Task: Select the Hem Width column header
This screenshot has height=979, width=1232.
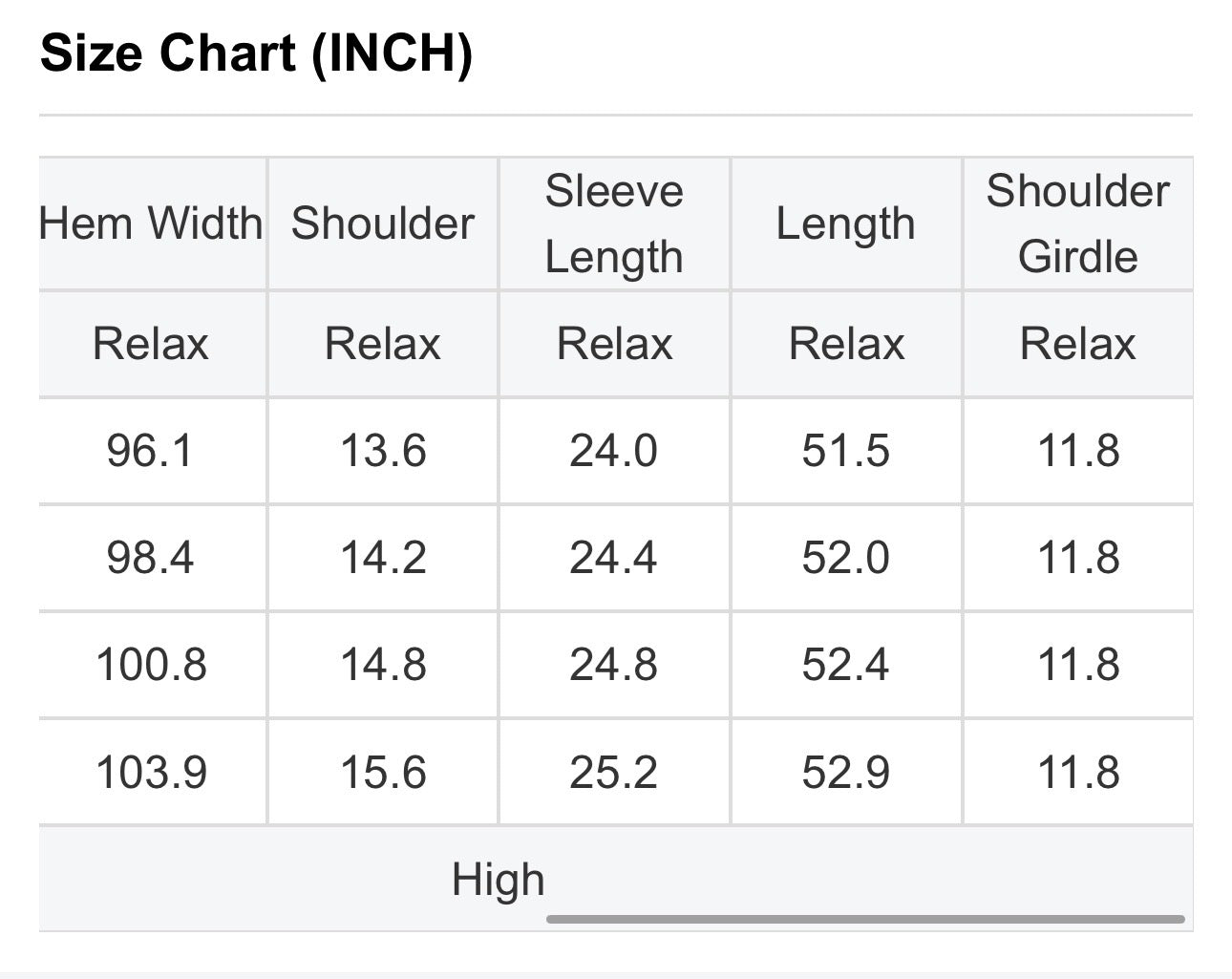Action: click(x=151, y=223)
